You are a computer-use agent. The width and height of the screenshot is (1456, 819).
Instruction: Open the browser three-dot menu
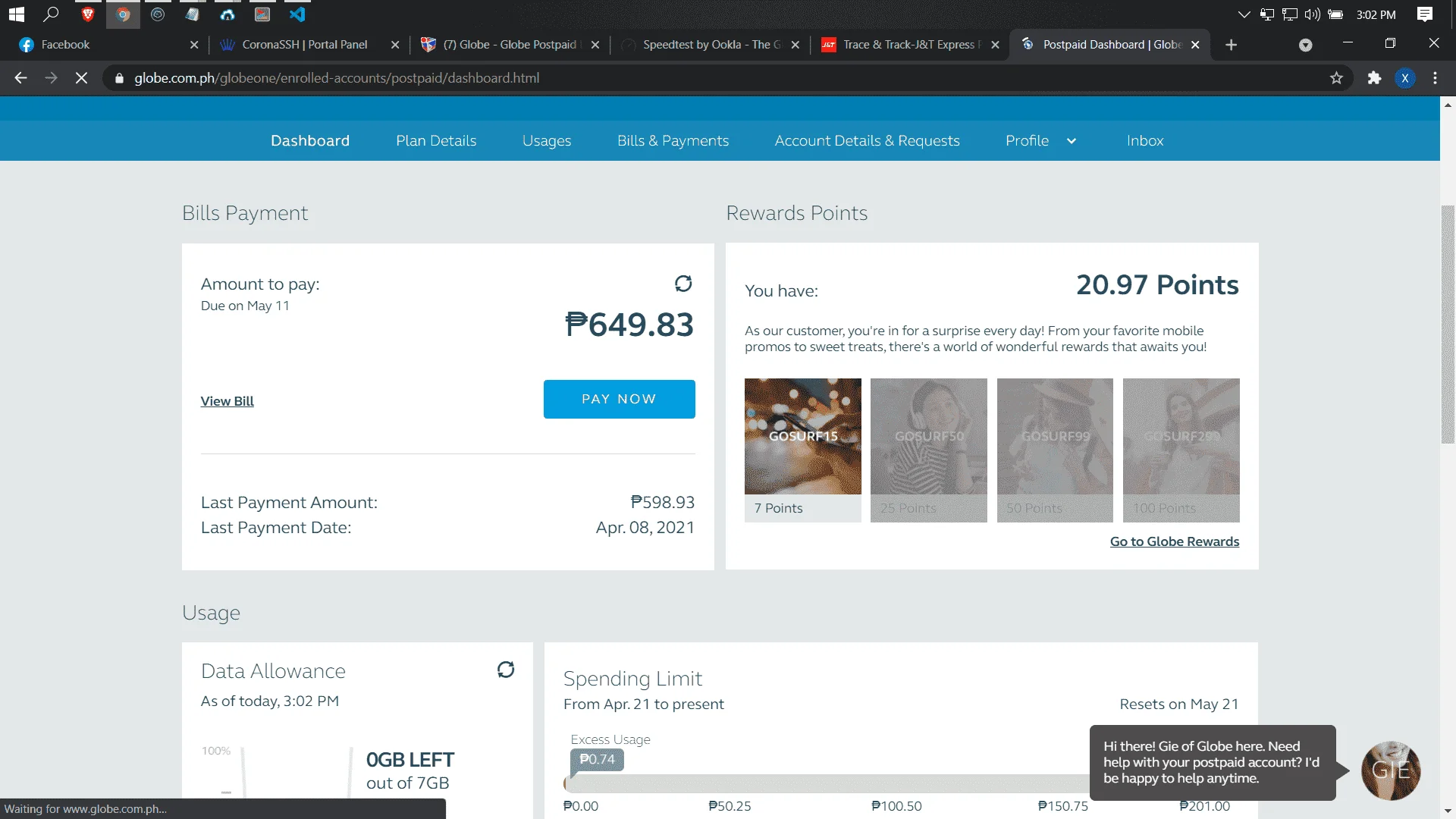1435,78
